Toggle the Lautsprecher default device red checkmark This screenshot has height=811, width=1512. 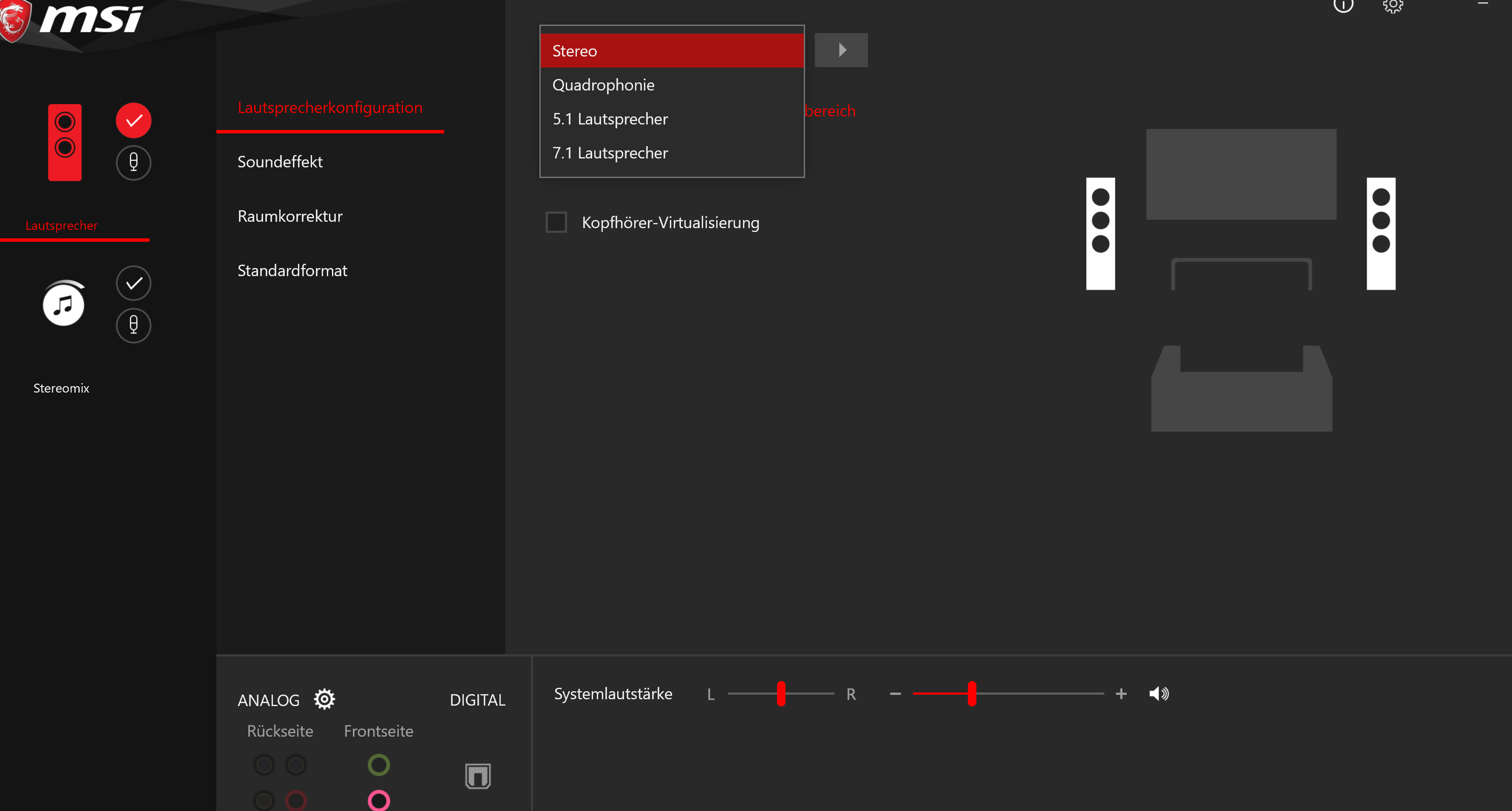[x=133, y=120]
